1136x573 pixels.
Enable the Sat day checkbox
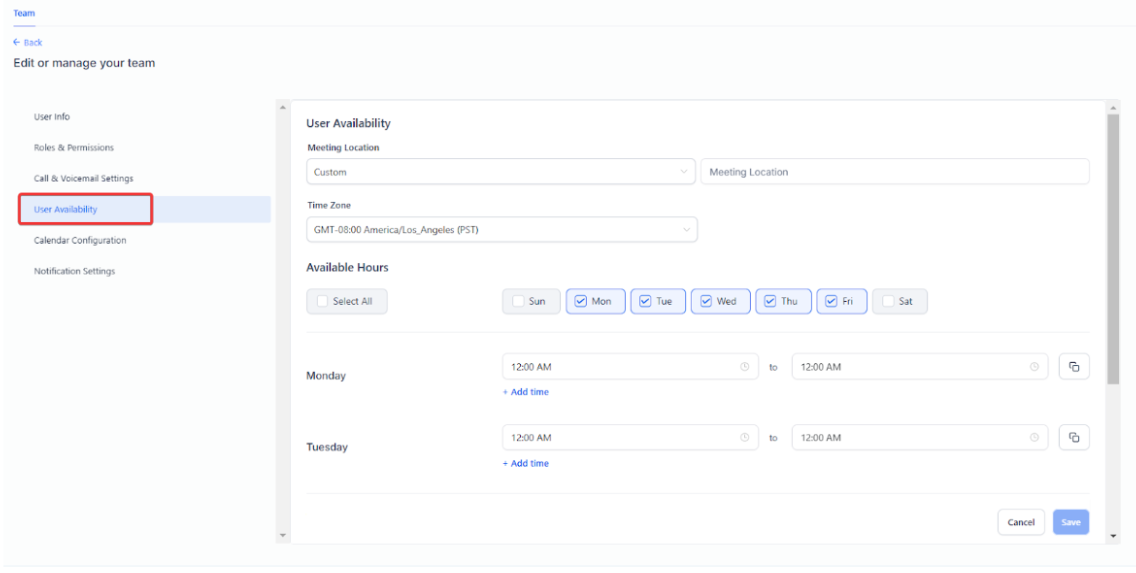point(888,301)
